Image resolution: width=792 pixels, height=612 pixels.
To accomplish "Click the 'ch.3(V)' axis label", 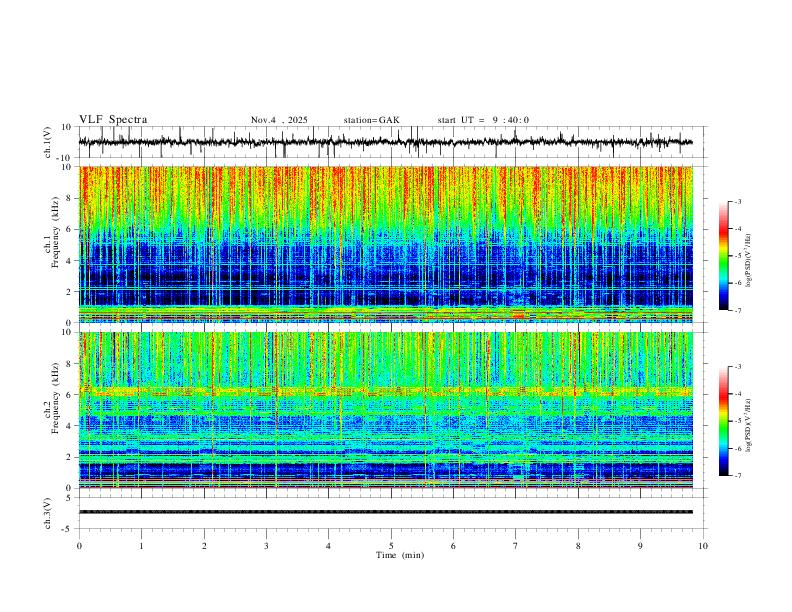I will 48,513.
